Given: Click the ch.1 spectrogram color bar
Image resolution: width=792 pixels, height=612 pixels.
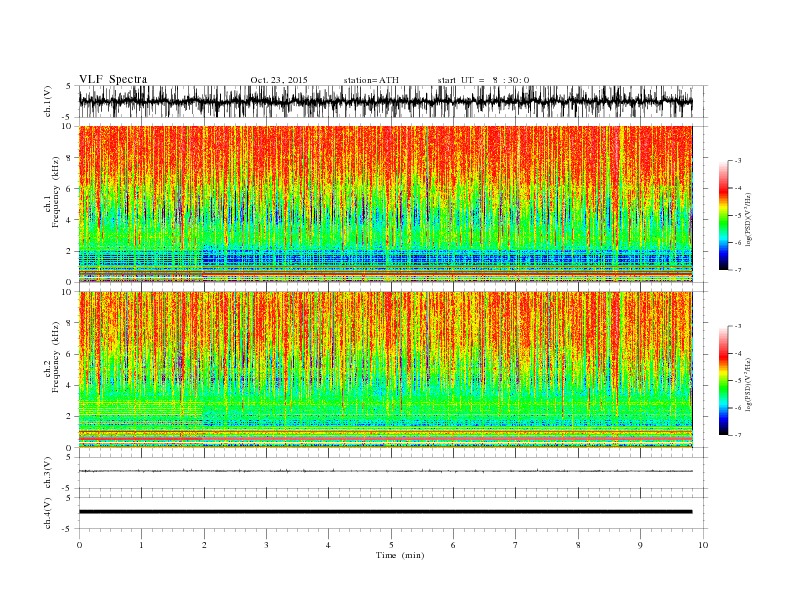Looking at the screenshot, I should [723, 216].
